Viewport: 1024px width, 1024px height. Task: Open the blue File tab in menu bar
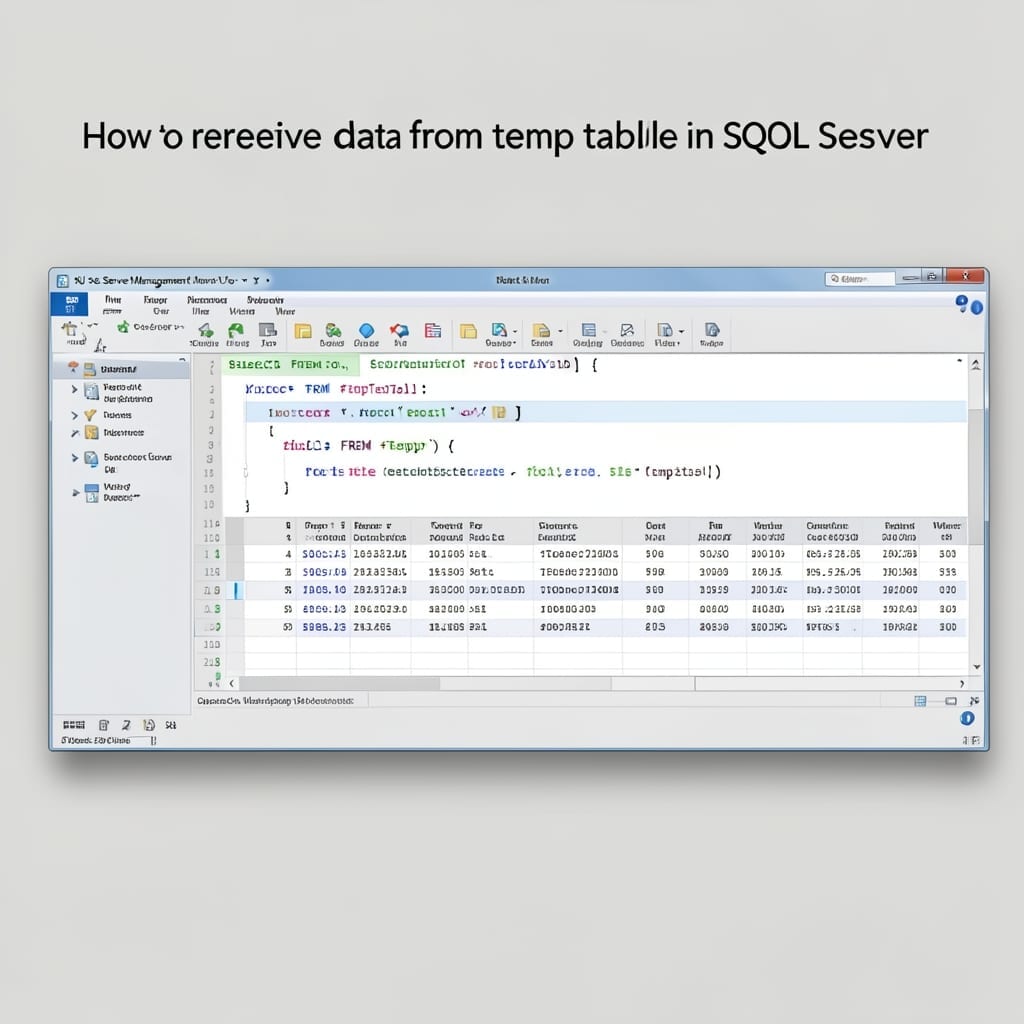pyautogui.click(x=70, y=304)
